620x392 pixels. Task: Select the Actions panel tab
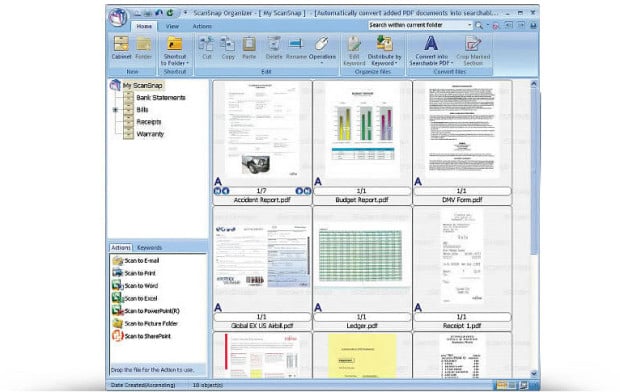[121, 248]
